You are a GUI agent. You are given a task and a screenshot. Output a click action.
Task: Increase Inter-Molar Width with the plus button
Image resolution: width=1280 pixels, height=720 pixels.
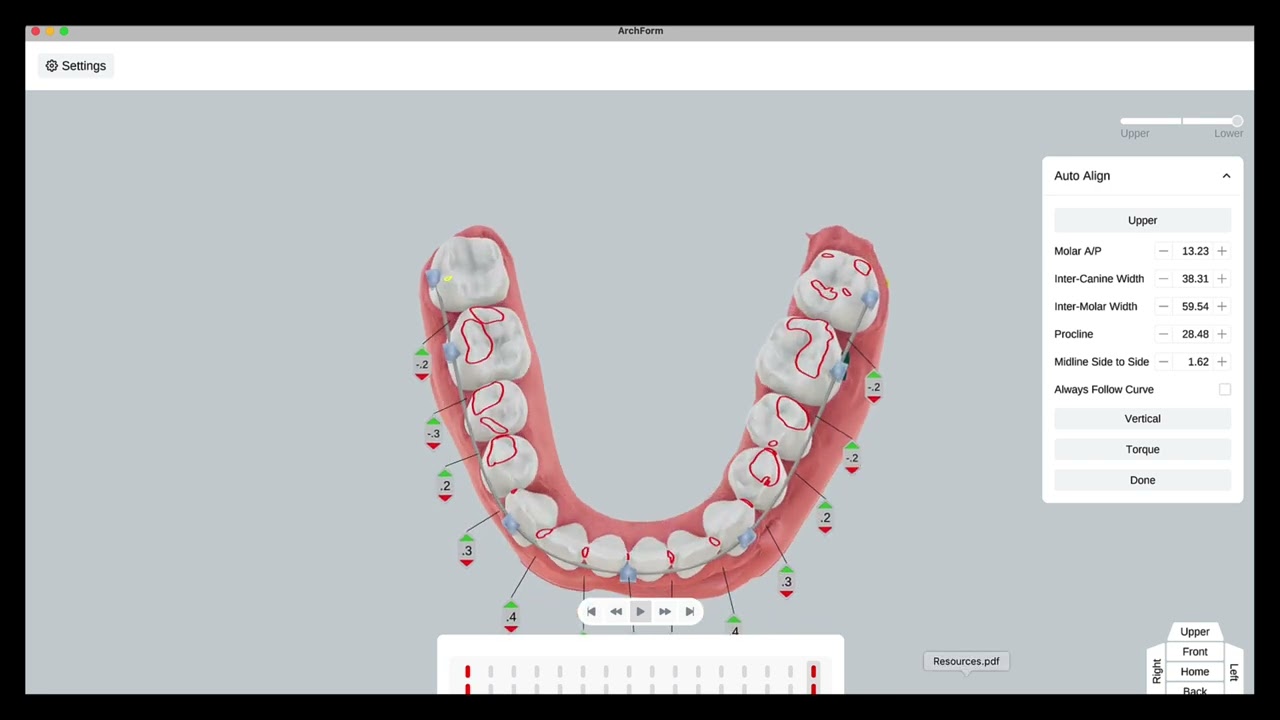tap(1222, 306)
